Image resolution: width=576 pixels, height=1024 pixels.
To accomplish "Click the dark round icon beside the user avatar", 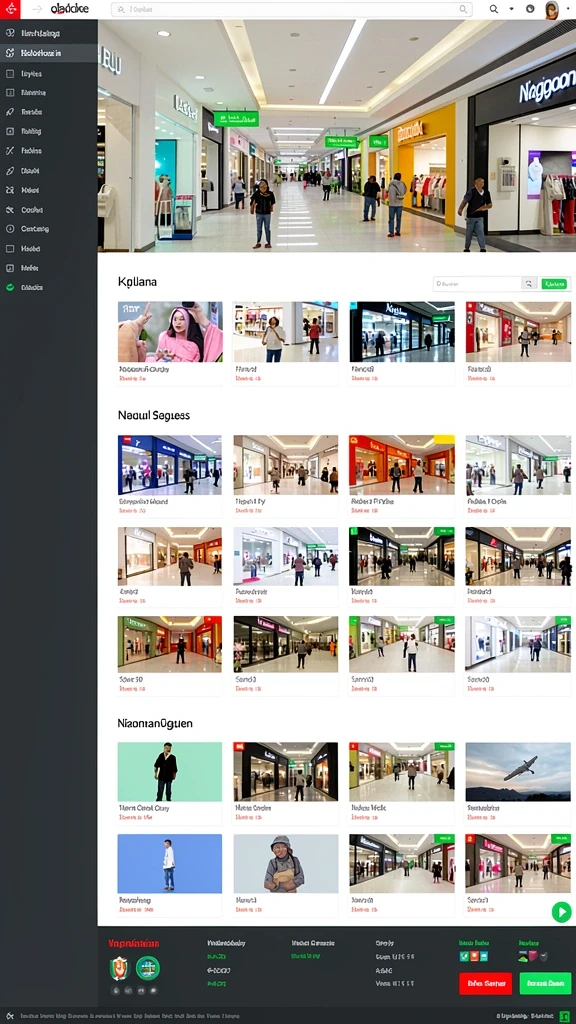I will [530, 9].
